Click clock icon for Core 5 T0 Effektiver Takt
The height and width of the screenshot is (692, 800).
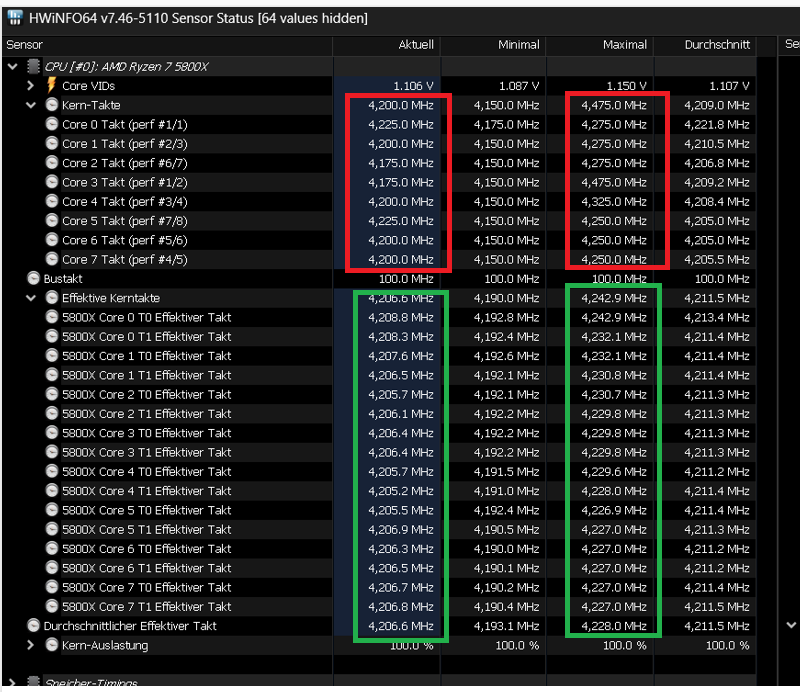point(52,510)
